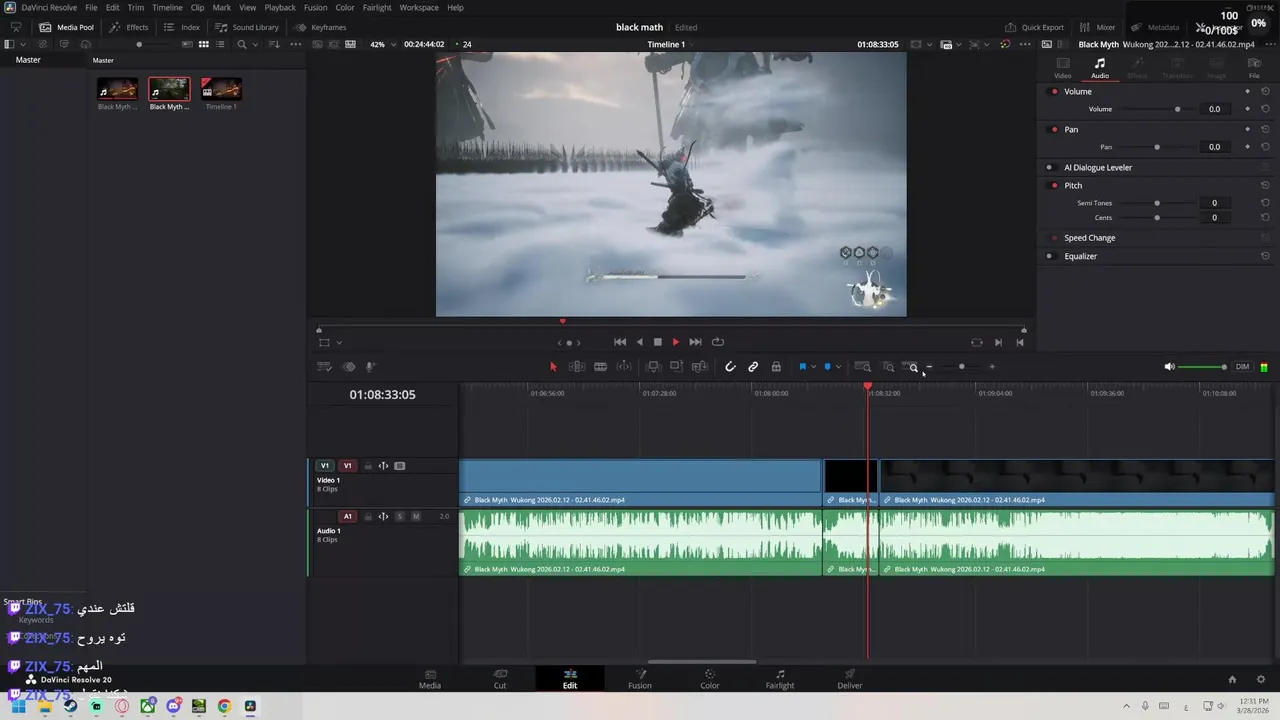Open the Index panel
Image resolution: width=1280 pixels, height=720 pixels.
coord(182,27)
